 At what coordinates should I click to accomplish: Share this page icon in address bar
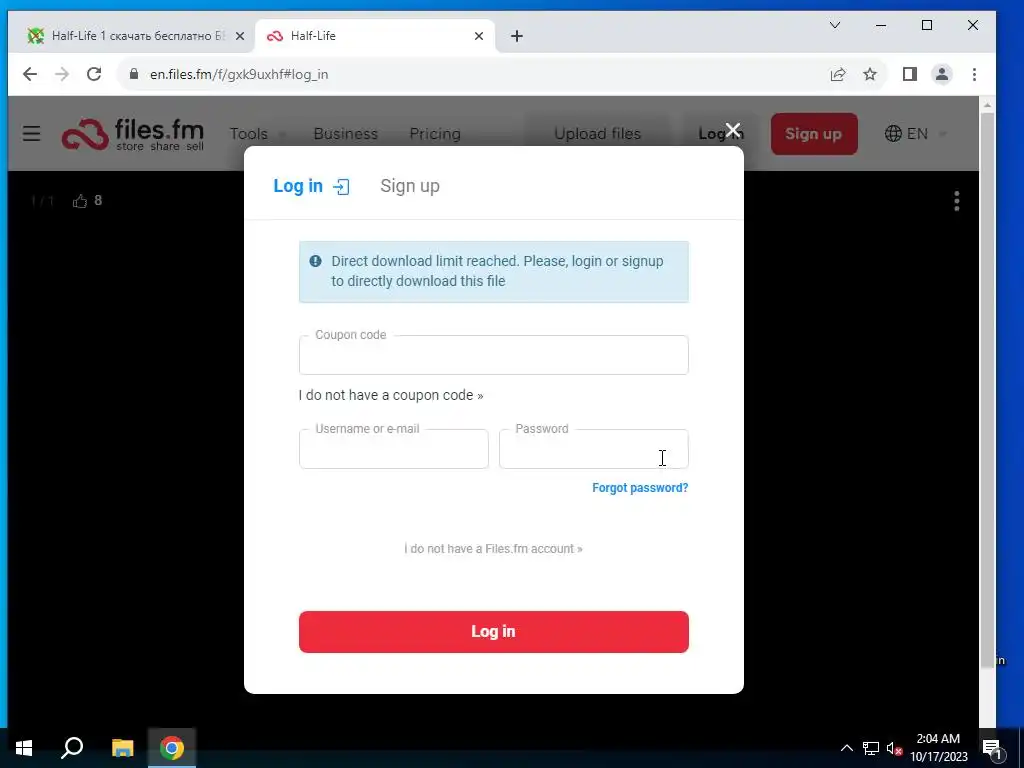[838, 74]
